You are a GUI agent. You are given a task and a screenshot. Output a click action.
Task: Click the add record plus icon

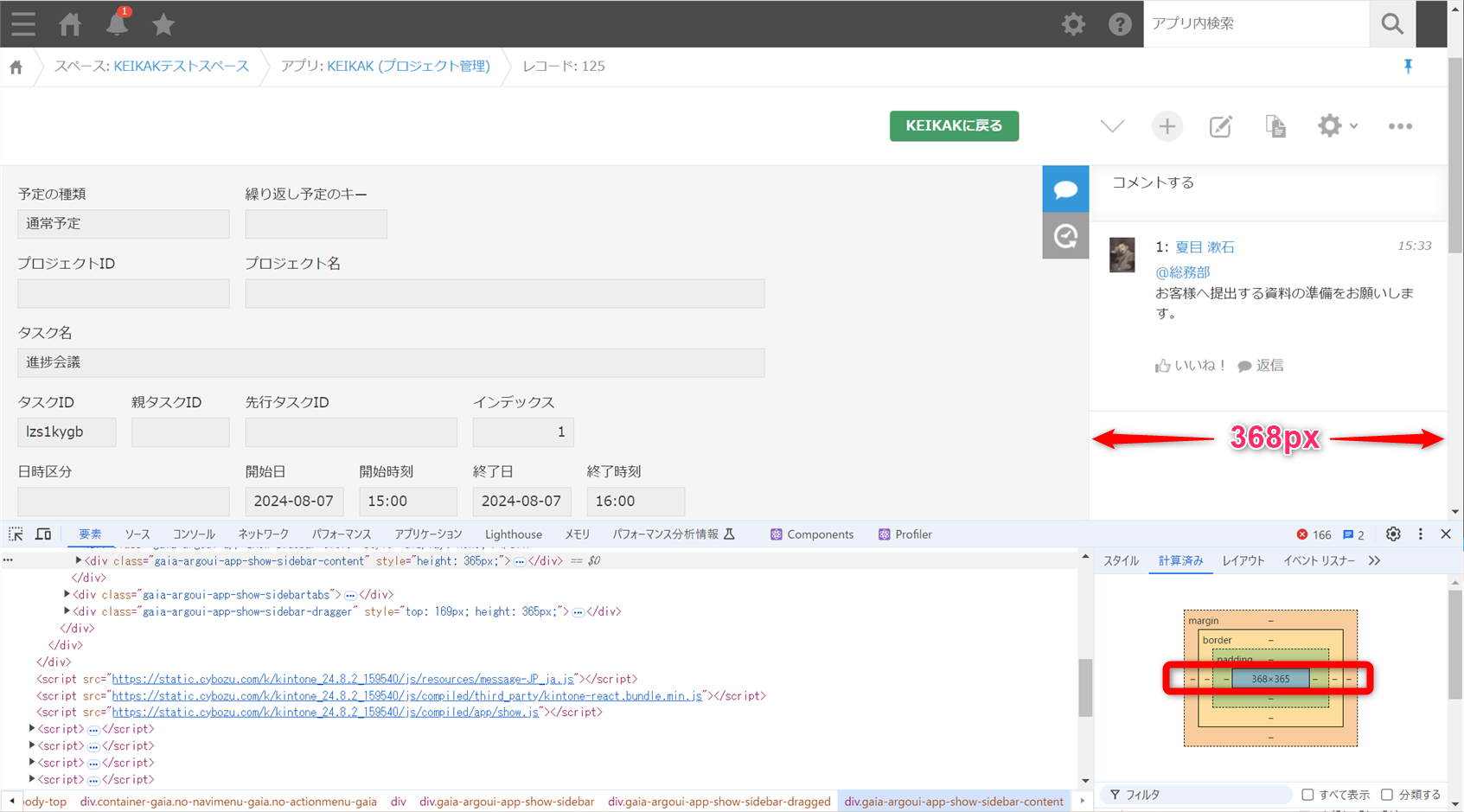click(x=1167, y=126)
